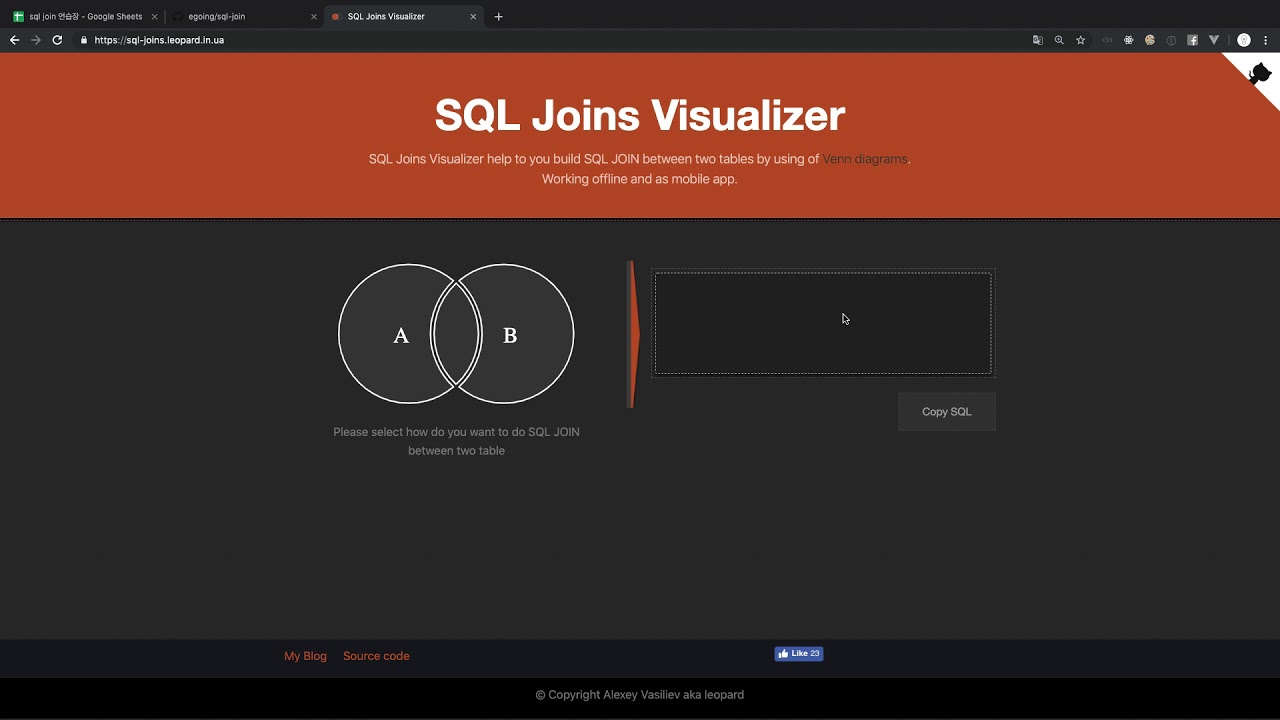Select circle A of the Venn diagram
The image size is (1280, 720).
385,334
